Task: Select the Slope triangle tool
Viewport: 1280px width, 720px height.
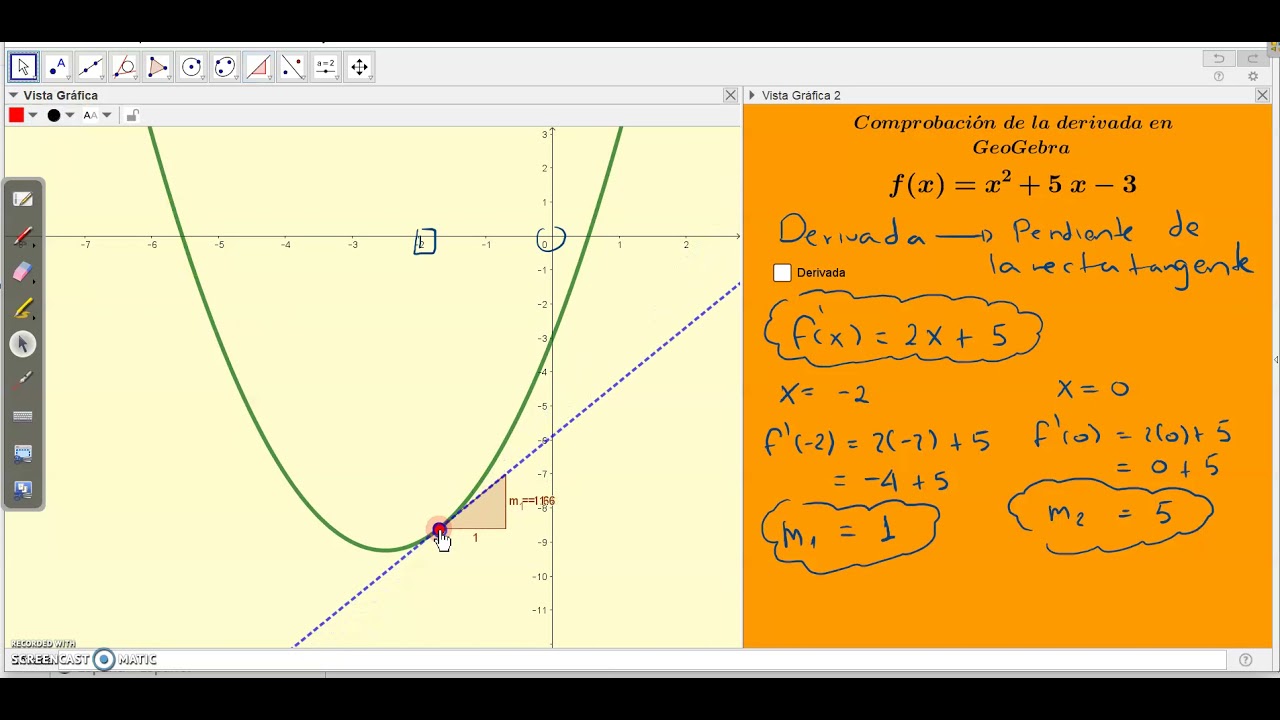Action: pos(258,67)
